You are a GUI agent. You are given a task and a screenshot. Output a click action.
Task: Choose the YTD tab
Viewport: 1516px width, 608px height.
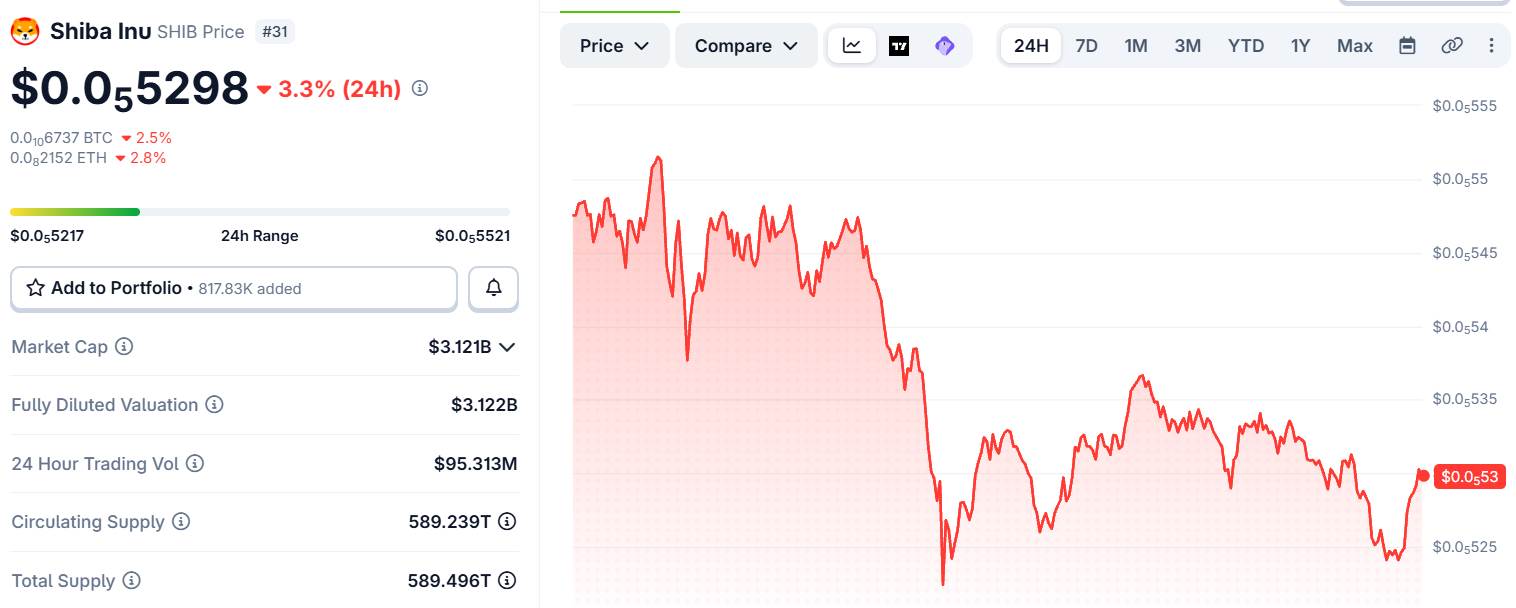(x=1246, y=46)
